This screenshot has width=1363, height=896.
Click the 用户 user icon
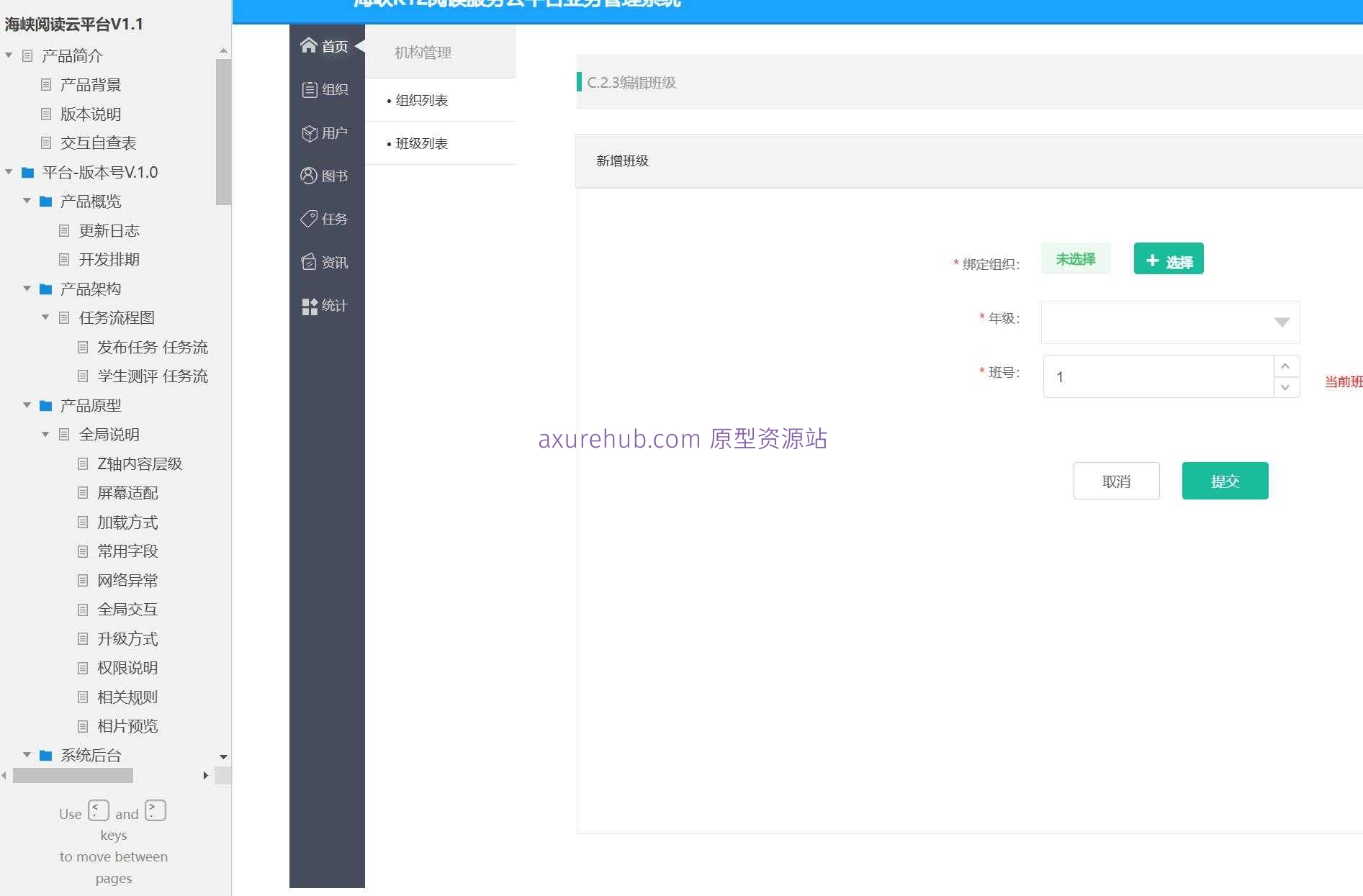point(309,132)
